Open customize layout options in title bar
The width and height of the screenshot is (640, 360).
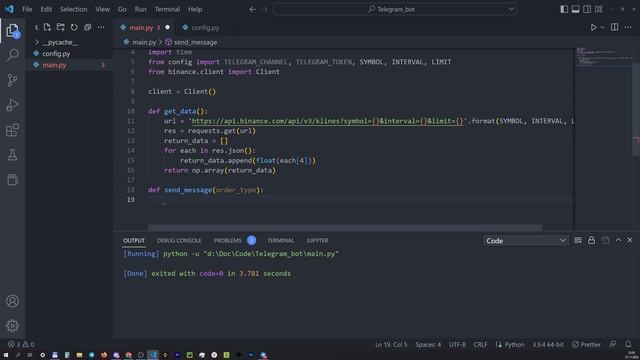598,9
